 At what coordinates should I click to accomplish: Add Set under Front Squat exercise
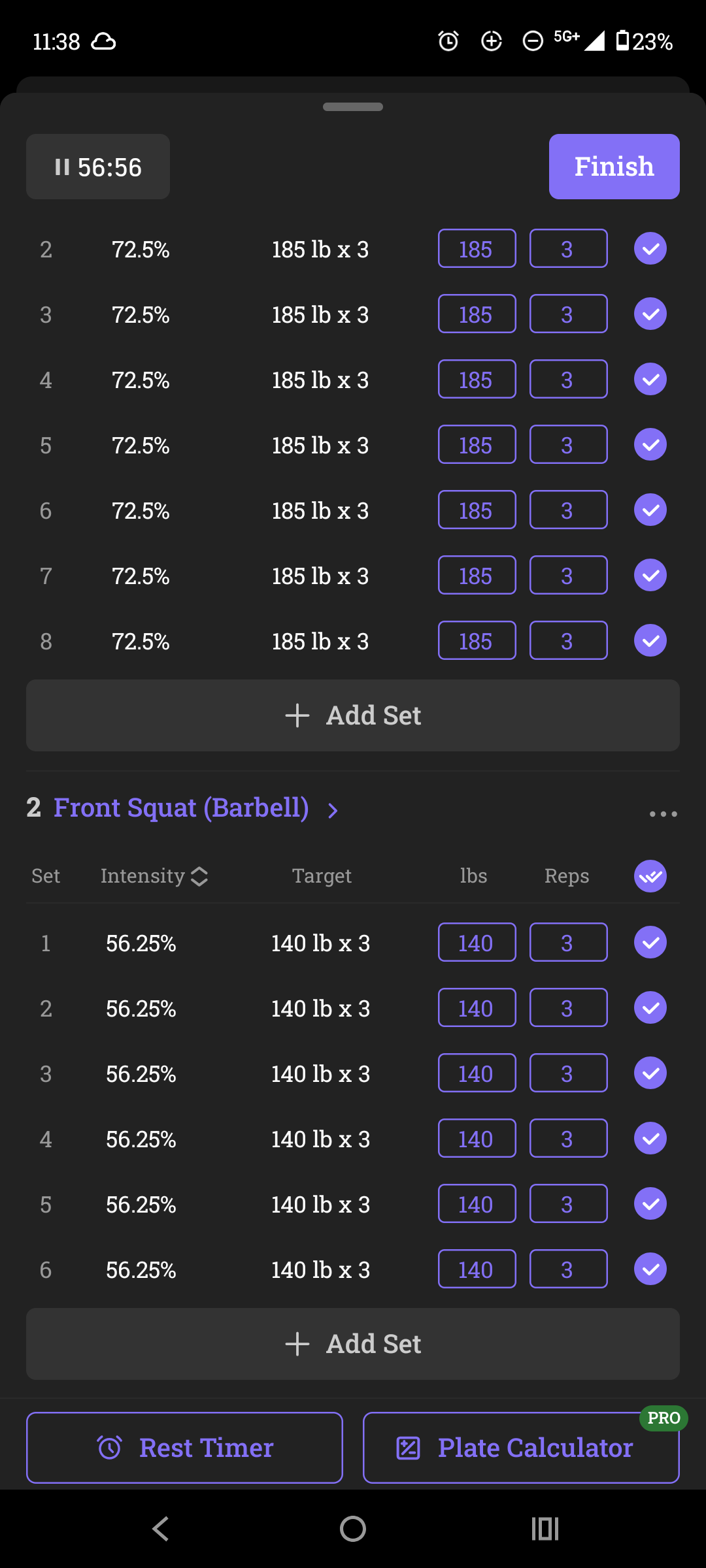(353, 1344)
